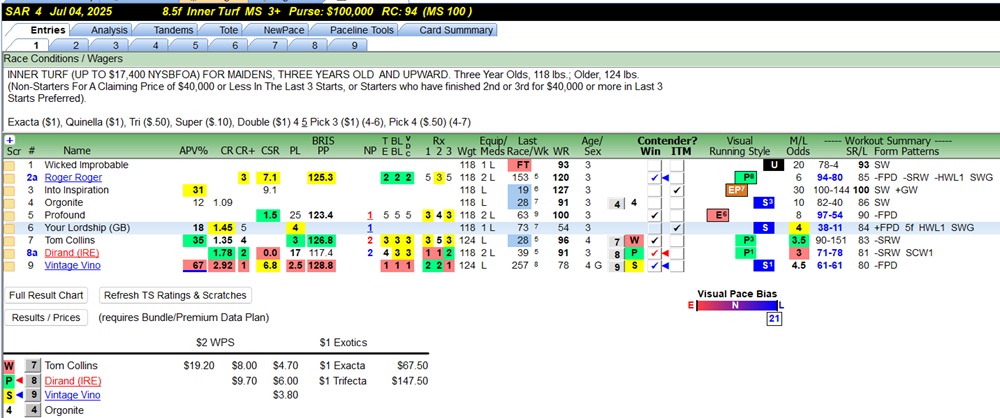Click the Visual Pace Bias gradient bar

click(738, 306)
